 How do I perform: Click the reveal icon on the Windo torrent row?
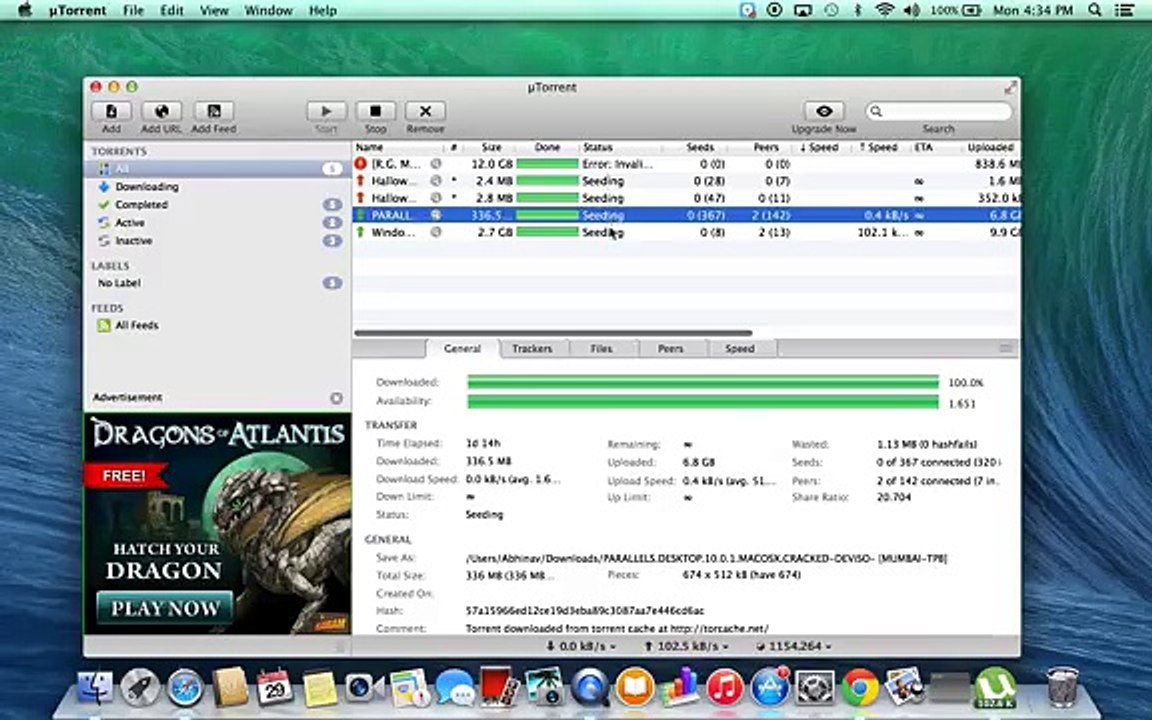coord(436,232)
